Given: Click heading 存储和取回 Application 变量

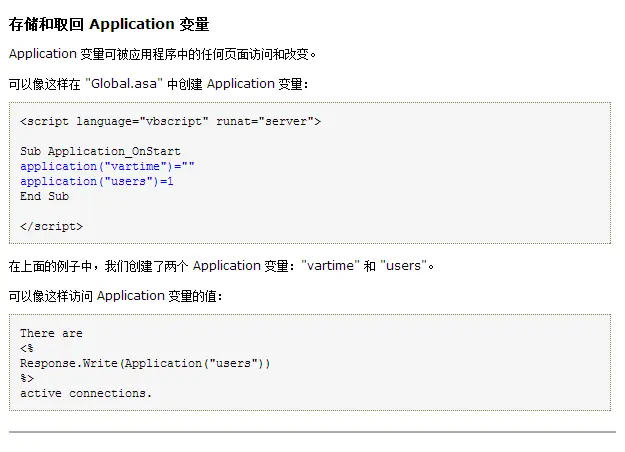Looking at the screenshot, I should click(109, 24).
